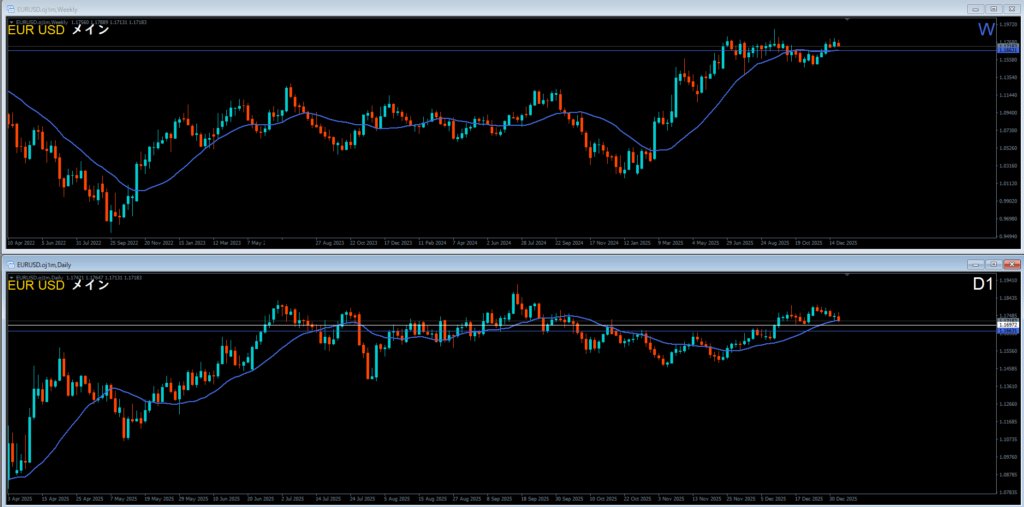Close the EURUSD Daily chart window

click(1010, 263)
